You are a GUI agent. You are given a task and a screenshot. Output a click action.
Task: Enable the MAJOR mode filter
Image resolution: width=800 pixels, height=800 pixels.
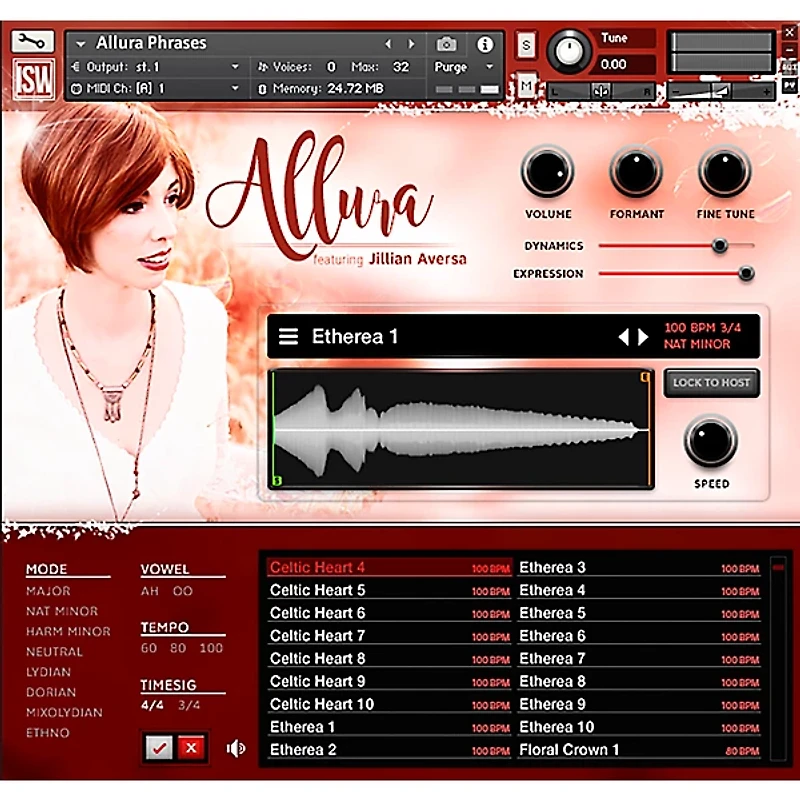coord(48,591)
